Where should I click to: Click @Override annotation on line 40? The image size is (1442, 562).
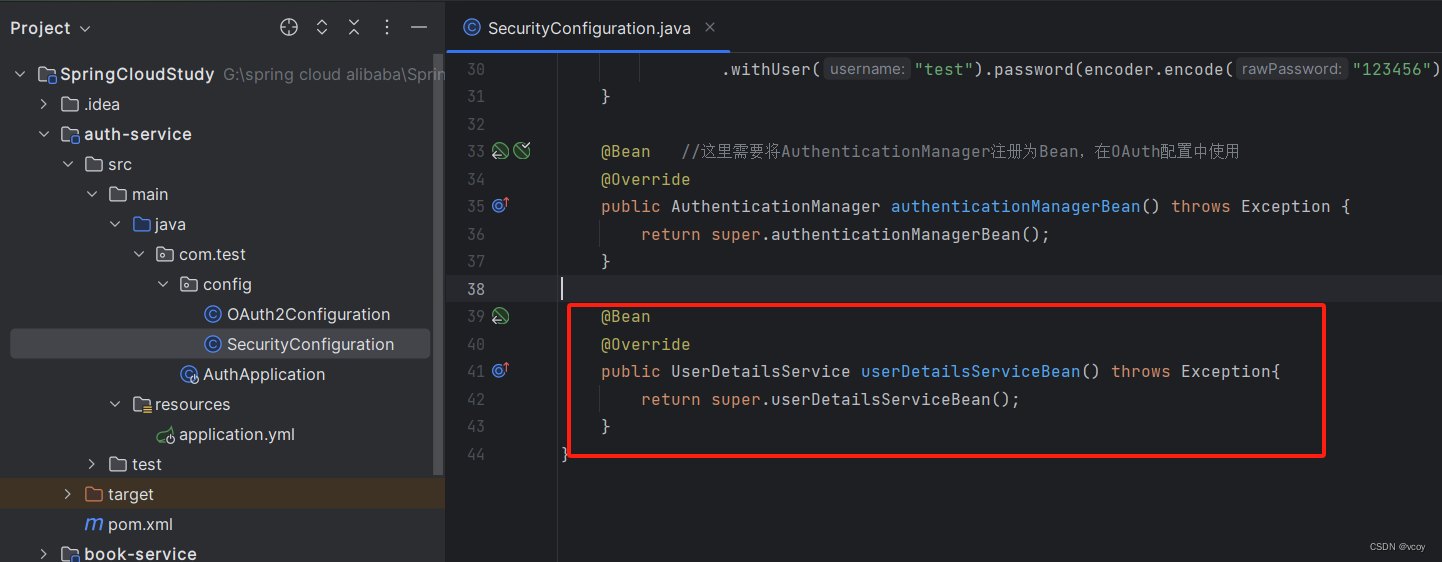[646, 344]
